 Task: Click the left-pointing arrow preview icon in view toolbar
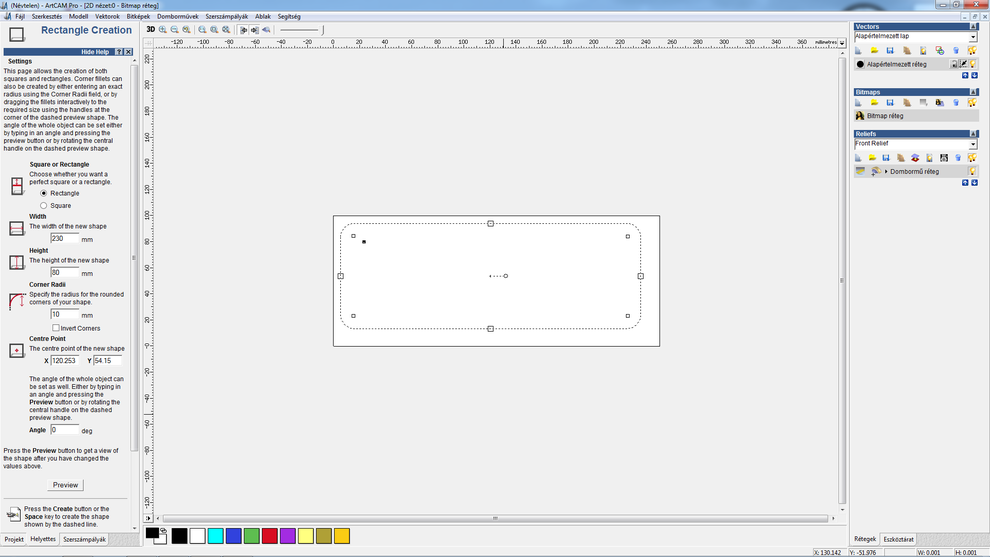click(x=266, y=30)
